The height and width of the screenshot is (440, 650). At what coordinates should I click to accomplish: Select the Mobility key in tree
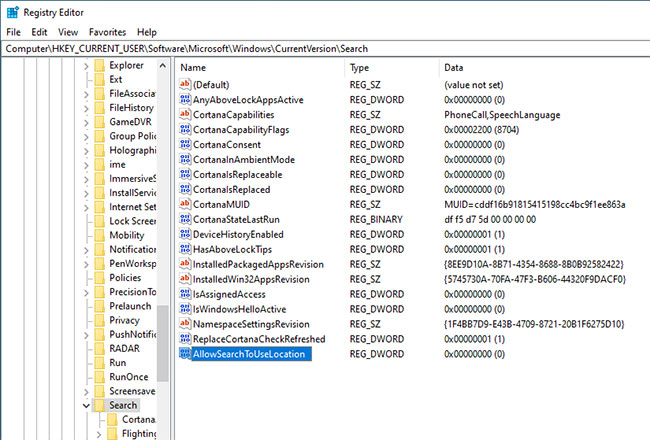click(126, 235)
